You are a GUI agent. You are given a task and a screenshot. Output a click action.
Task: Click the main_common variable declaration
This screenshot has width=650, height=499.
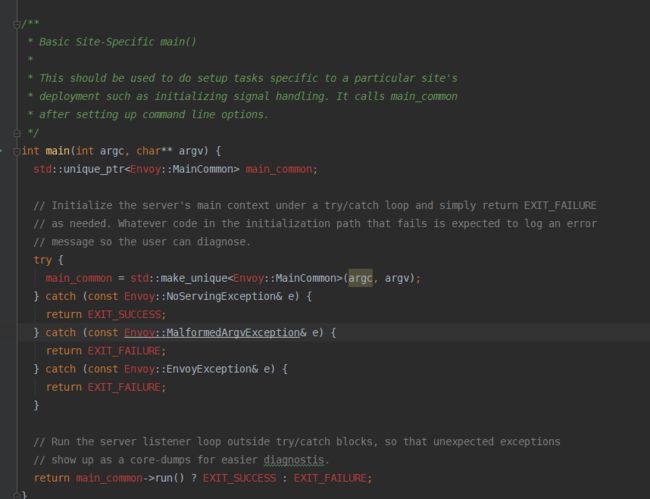click(x=279, y=170)
